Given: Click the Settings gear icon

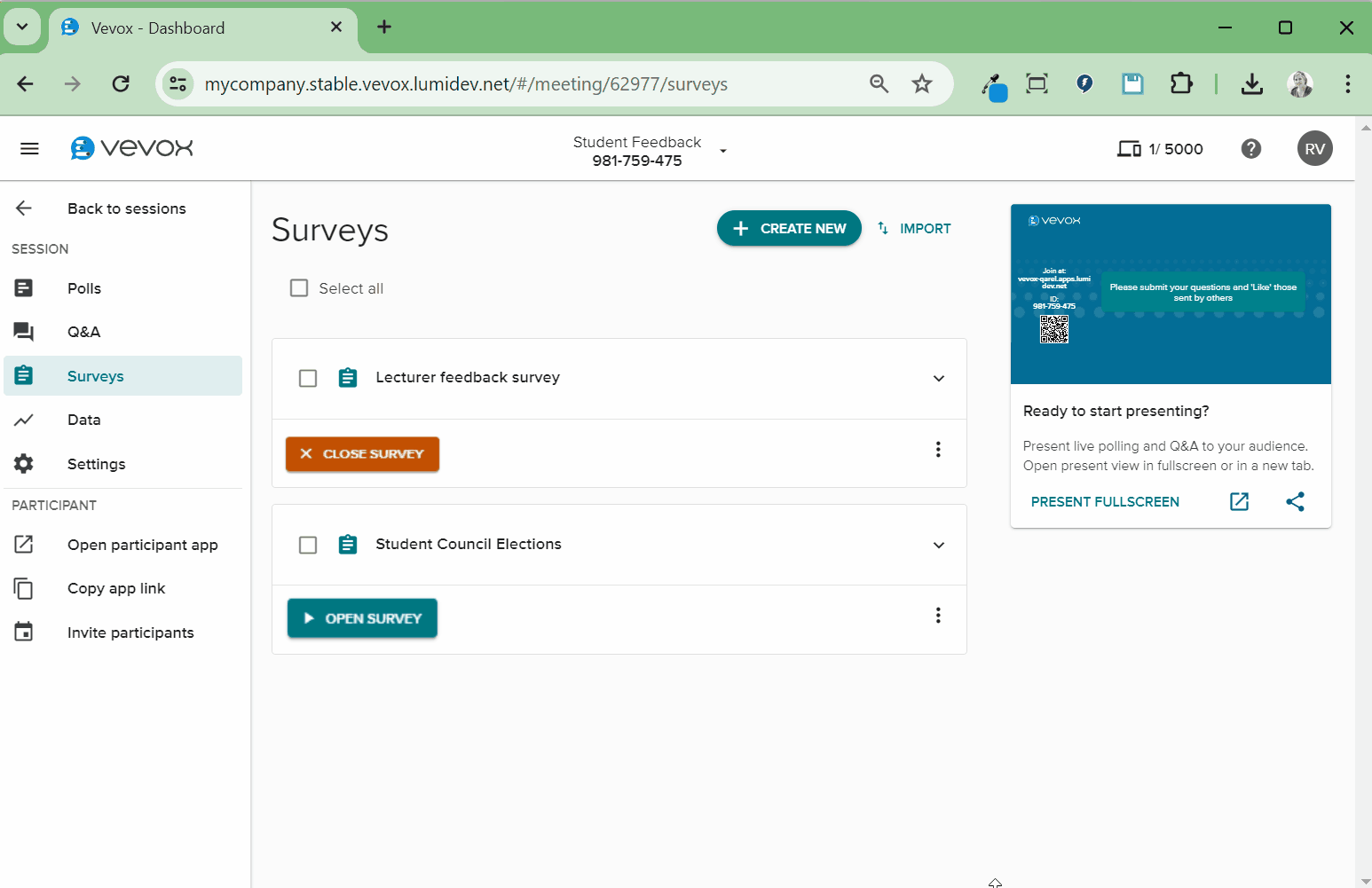Looking at the screenshot, I should 23,463.
